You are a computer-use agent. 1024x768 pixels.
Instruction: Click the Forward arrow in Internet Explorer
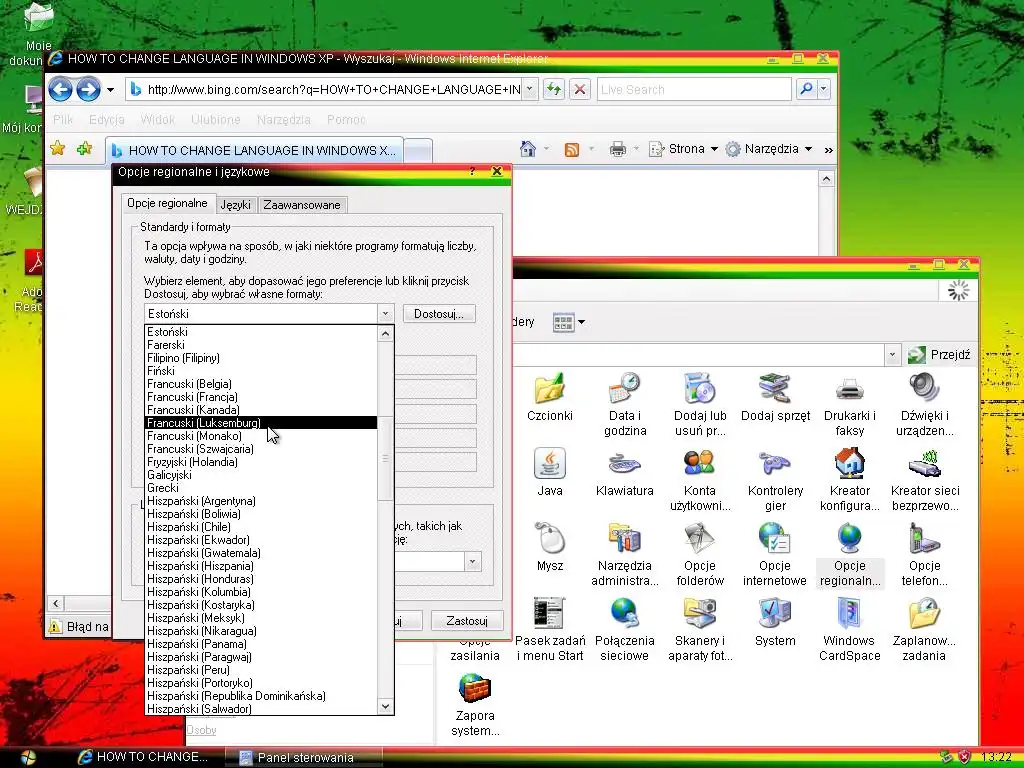click(x=88, y=89)
